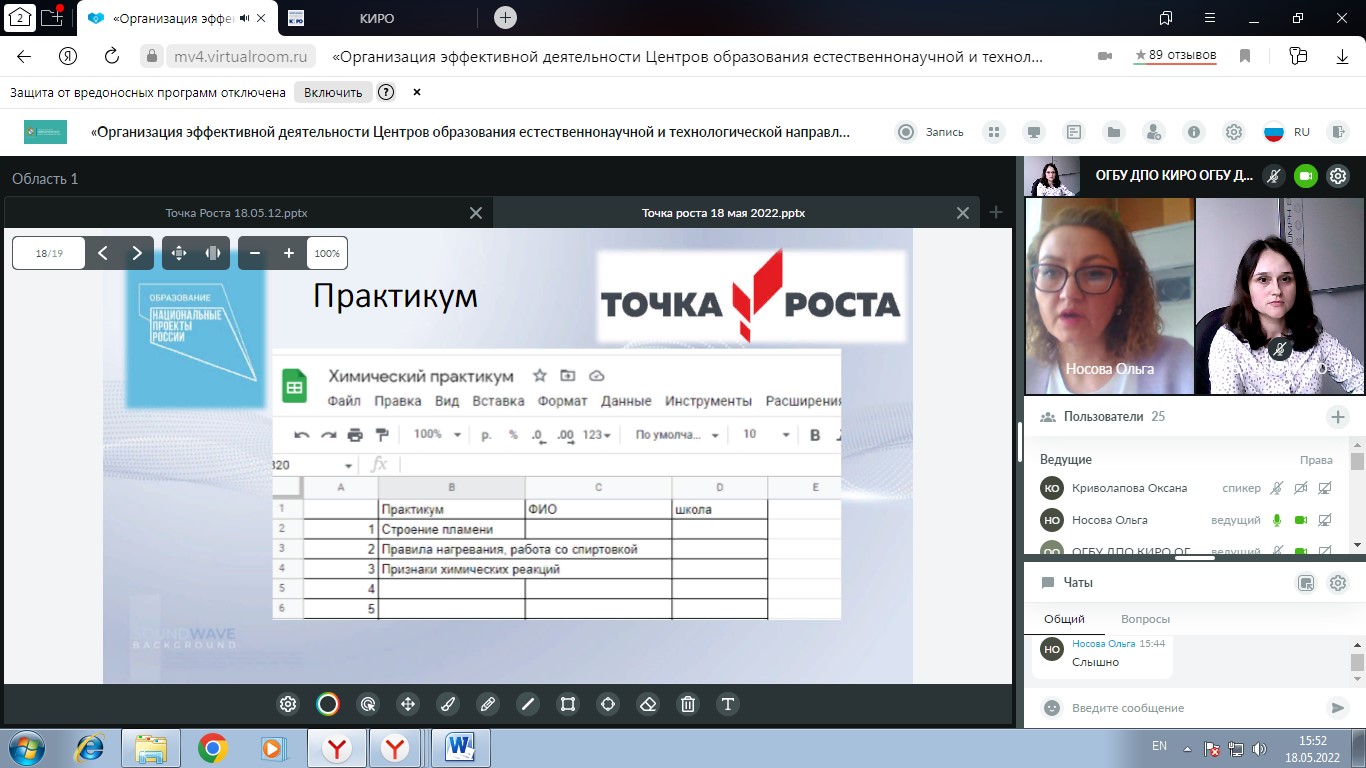Go to previous slide arrow

click(x=103, y=253)
